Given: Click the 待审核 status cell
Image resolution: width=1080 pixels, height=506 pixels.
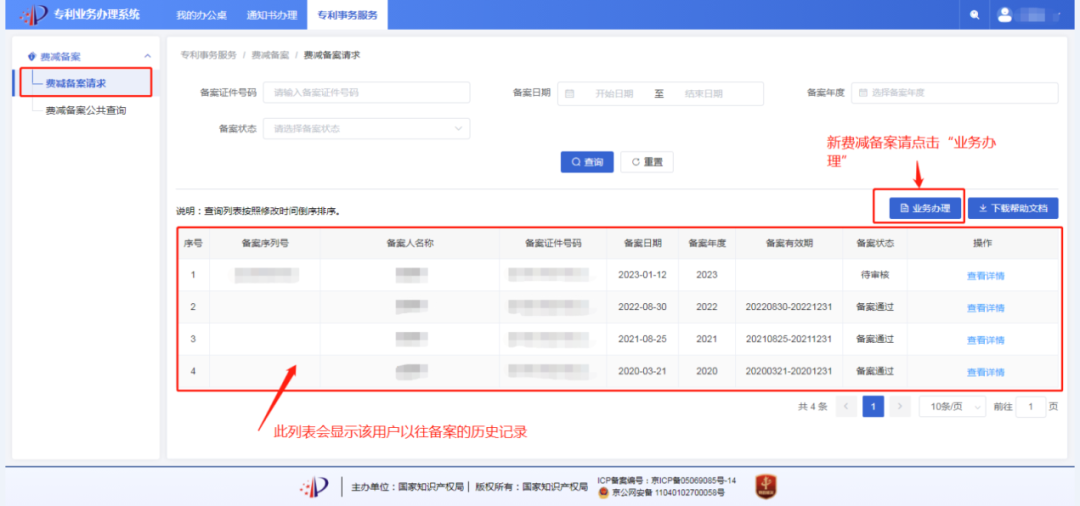Looking at the screenshot, I should [x=875, y=275].
